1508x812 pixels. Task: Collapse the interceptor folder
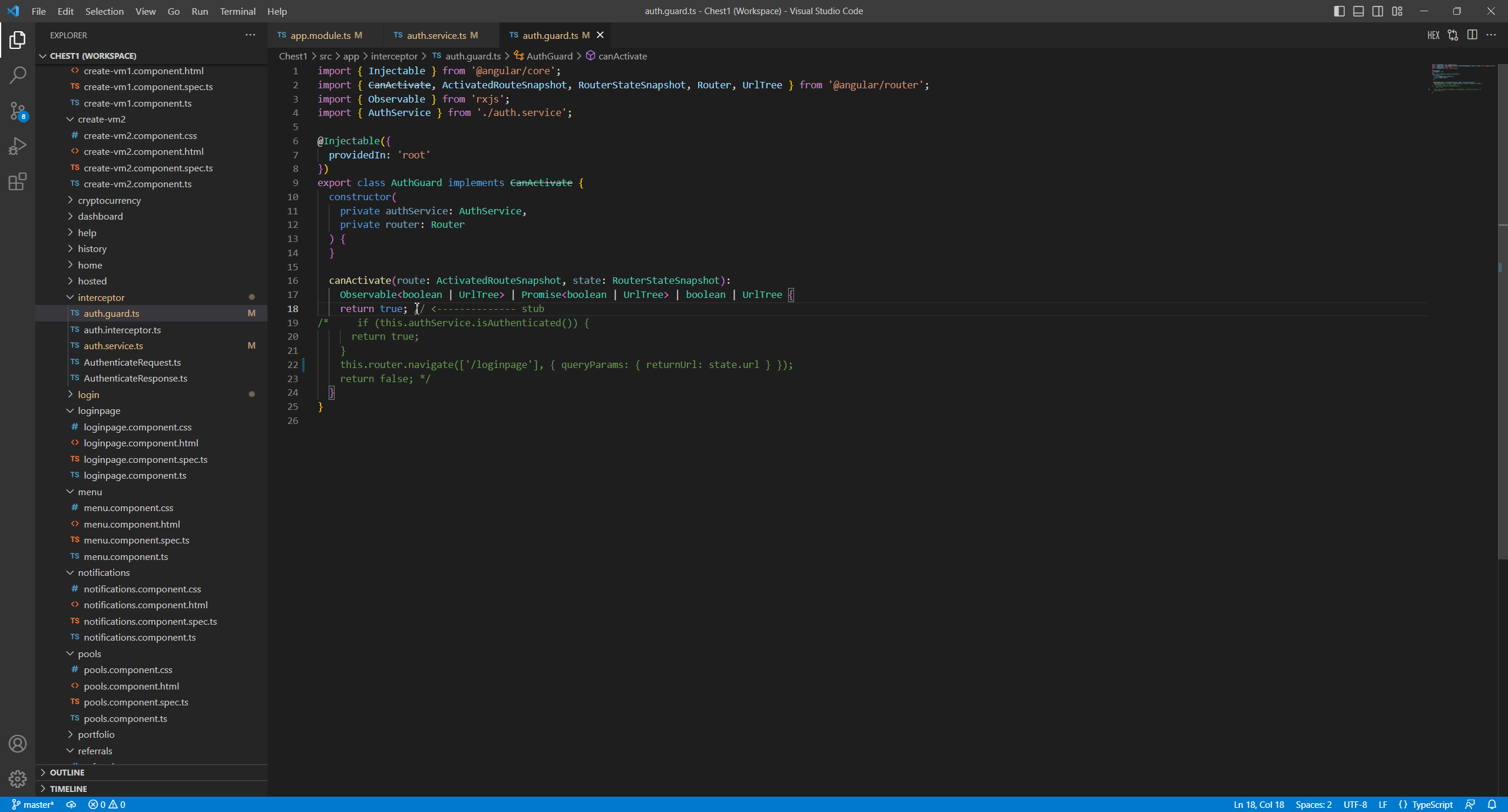pyautogui.click(x=101, y=297)
